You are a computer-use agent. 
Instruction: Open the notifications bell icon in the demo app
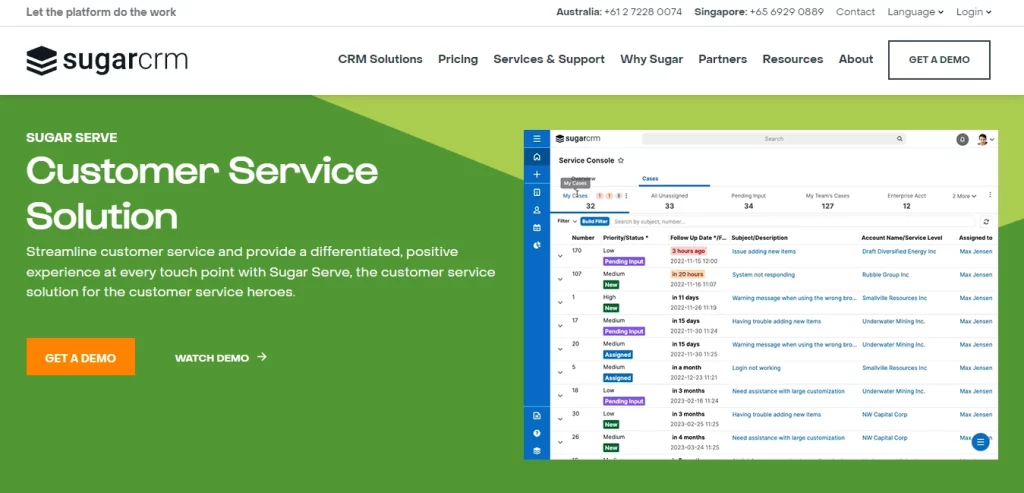(x=962, y=139)
